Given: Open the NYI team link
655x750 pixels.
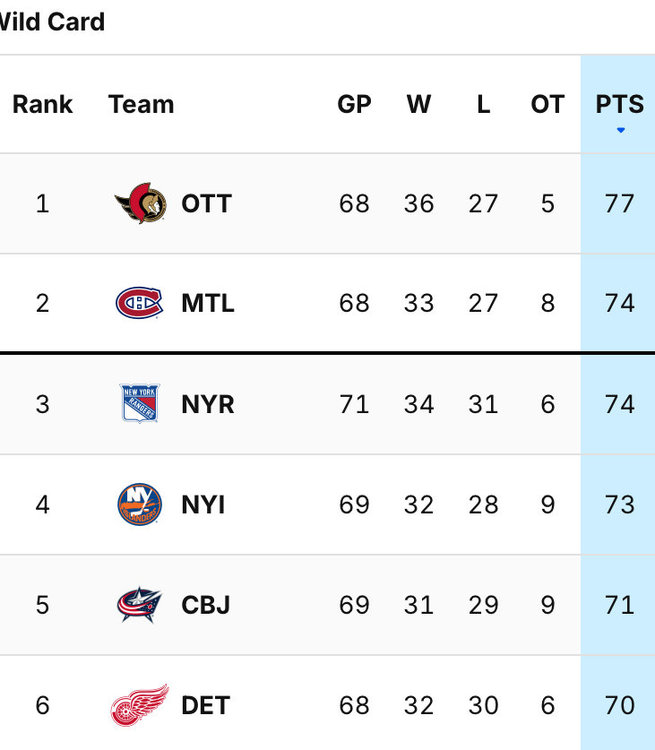Looking at the screenshot, I should (x=203, y=505).
